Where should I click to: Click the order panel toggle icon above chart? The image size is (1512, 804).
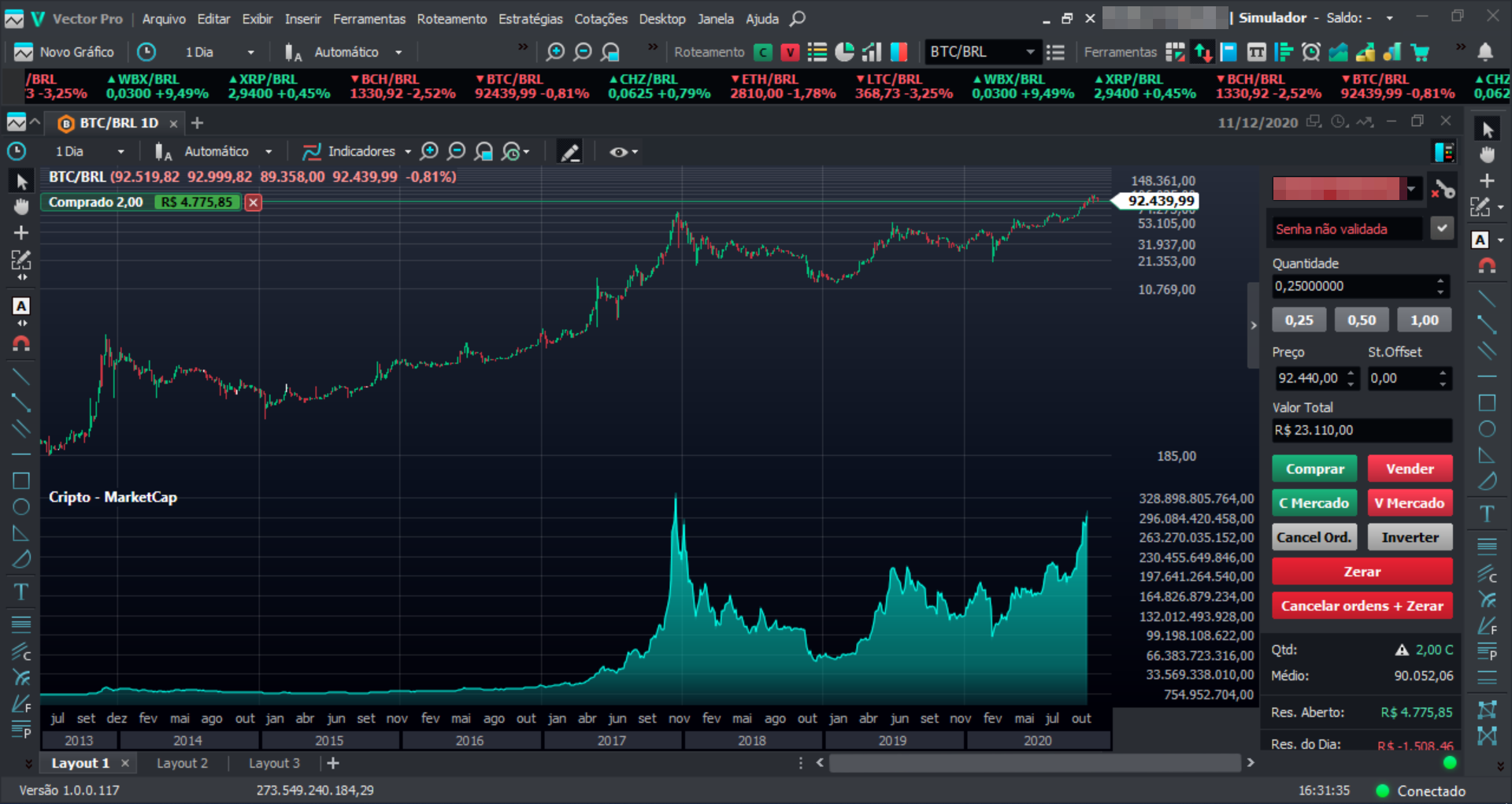tap(1444, 151)
